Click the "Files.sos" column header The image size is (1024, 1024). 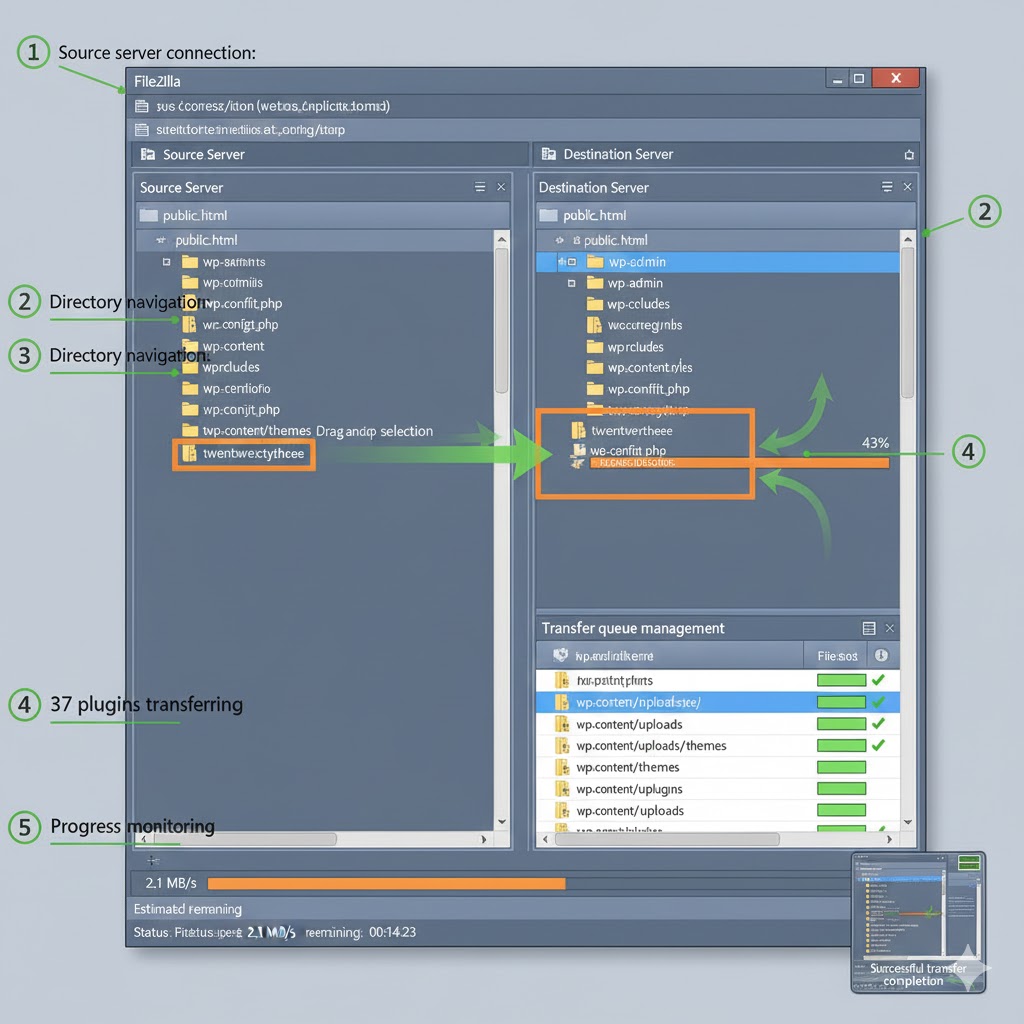[837, 656]
